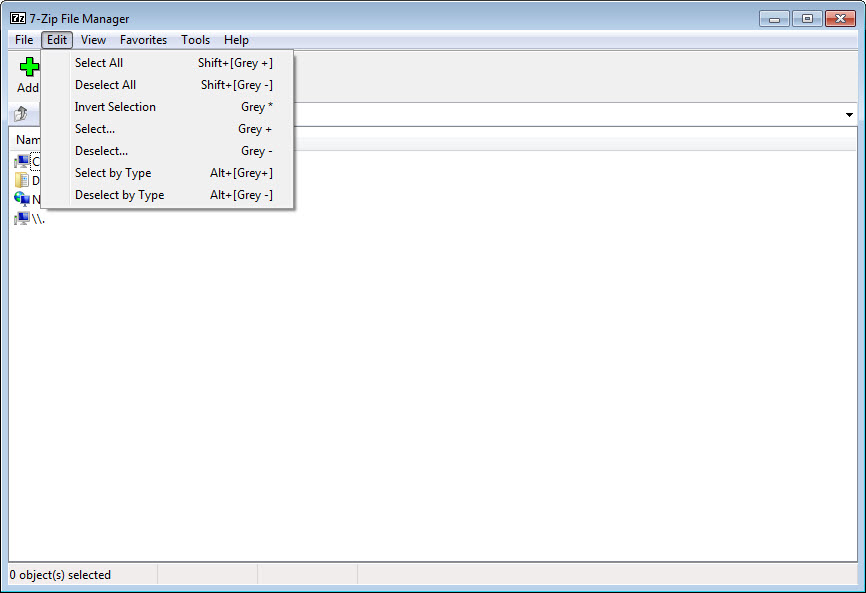Image resolution: width=866 pixels, height=593 pixels.
Task: Maximize the 7-Zip File Manager window
Action: pyautogui.click(x=807, y=19)
